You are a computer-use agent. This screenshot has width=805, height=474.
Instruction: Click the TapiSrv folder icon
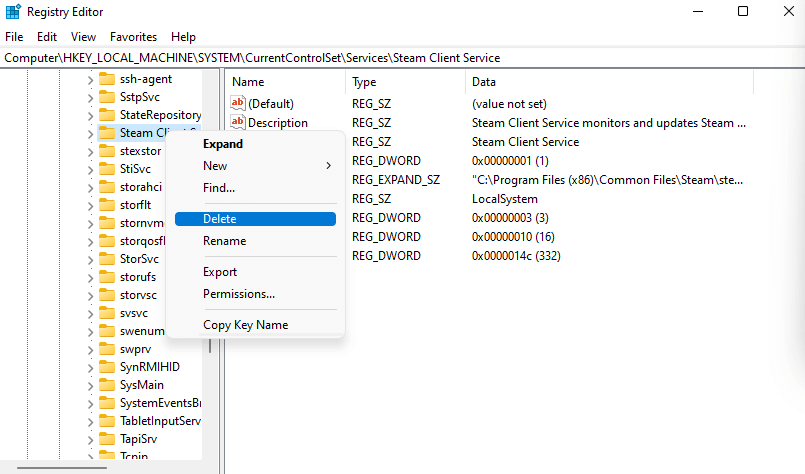107,439
